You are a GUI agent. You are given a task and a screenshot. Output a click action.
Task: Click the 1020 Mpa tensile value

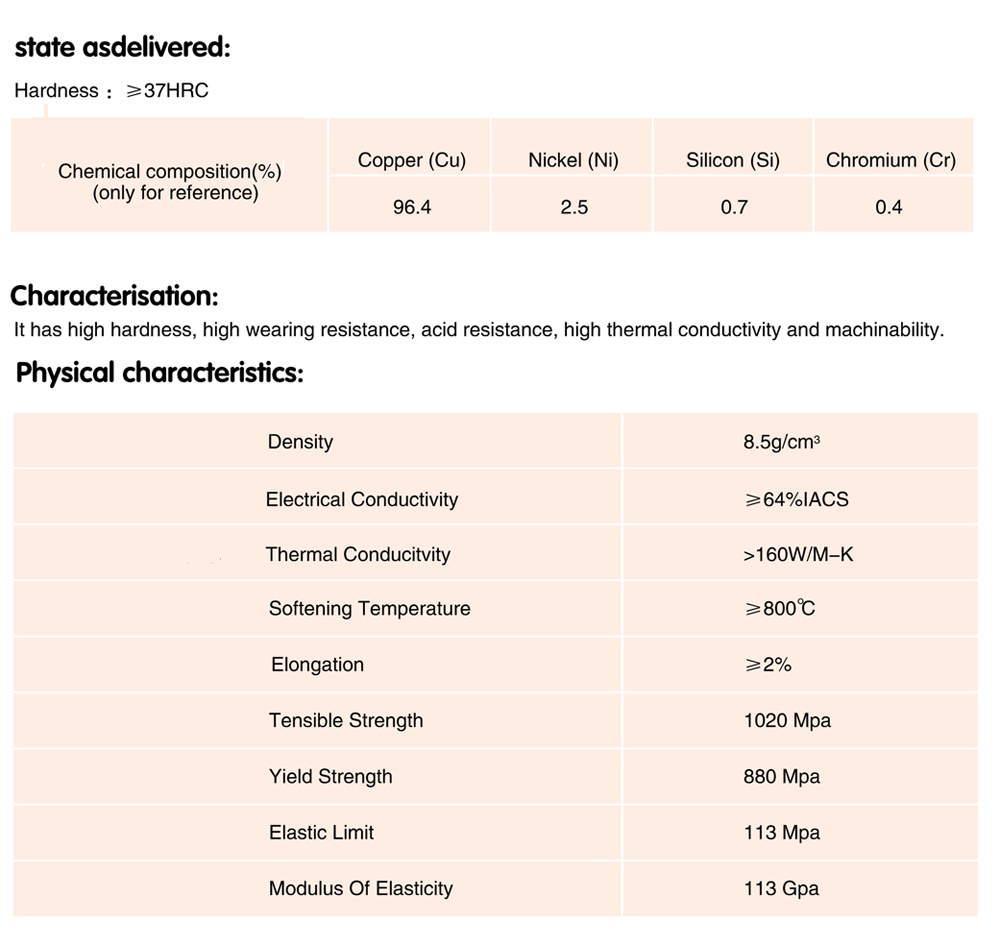pos(787,721)
